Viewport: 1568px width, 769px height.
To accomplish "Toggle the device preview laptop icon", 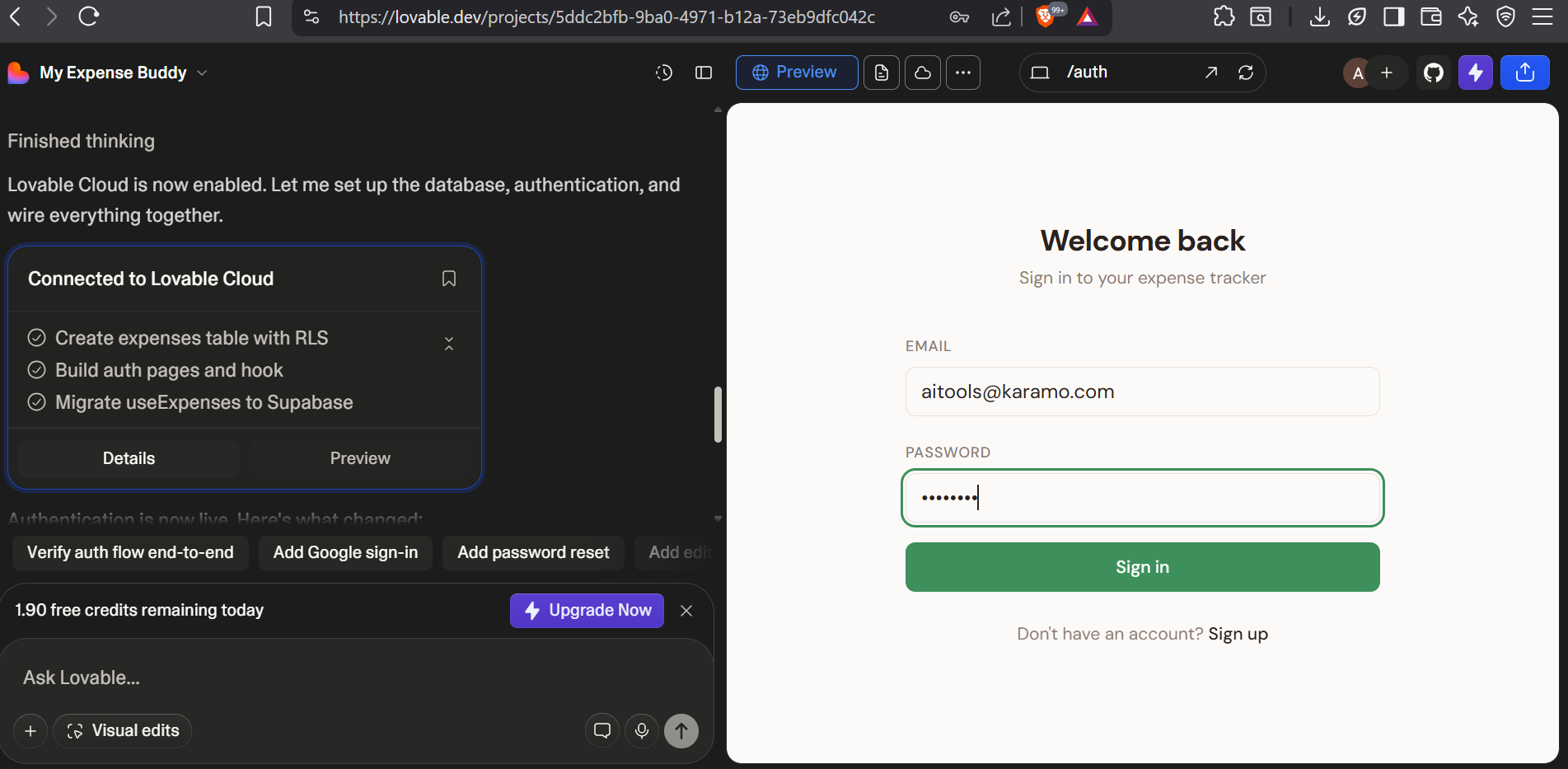I will 1040,73.
